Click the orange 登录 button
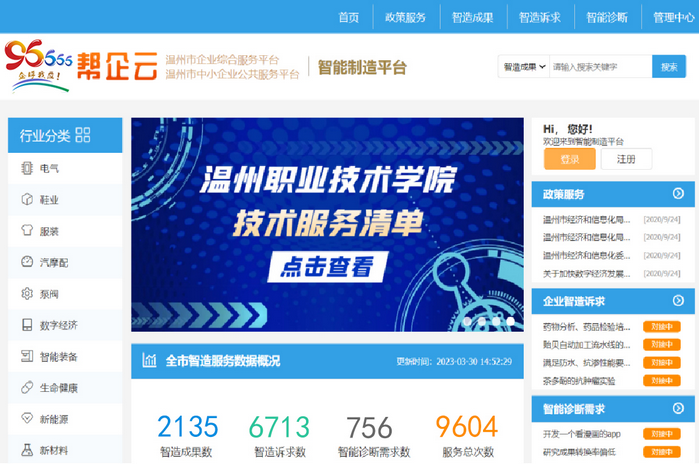699x464 pixels. pyautogui.click(x=570, y=159)
